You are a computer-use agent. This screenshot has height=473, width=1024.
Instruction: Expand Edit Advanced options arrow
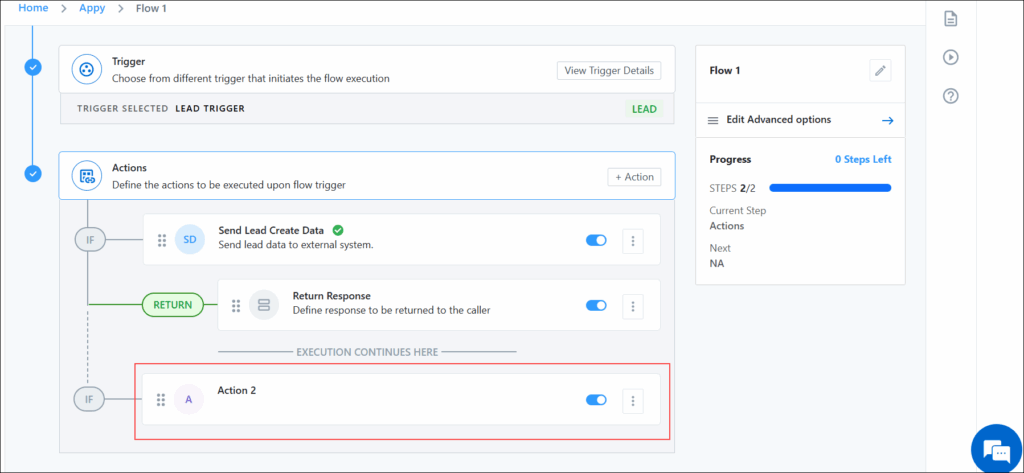click(x=887, y=120)
